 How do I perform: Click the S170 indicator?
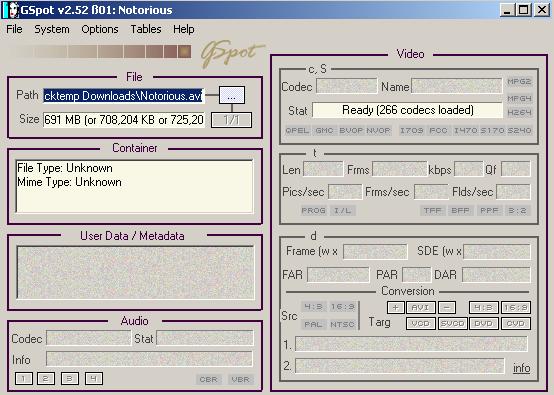492,130
